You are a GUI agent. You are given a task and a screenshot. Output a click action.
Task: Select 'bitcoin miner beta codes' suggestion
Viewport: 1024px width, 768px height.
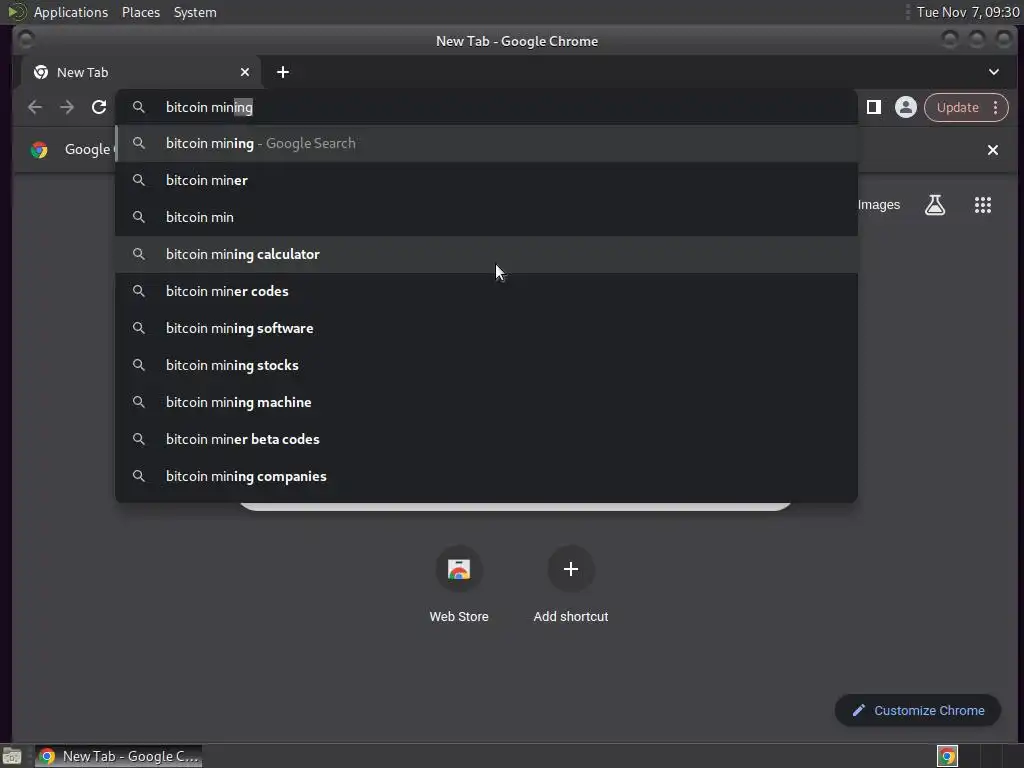[x=486, y=440]
